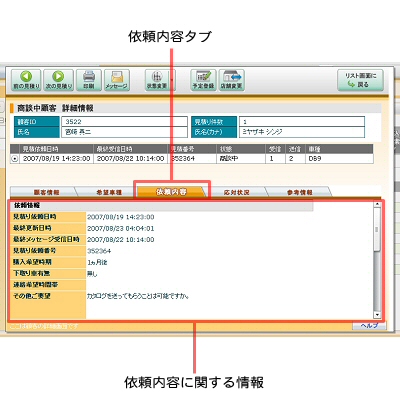Click the scroll up arrow in request panel
The width and height of the screenshot is (400, 400).
[377, 204]
